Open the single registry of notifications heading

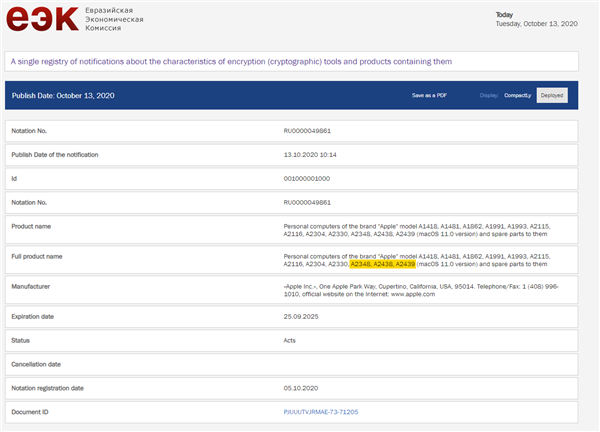pos(231,61)
